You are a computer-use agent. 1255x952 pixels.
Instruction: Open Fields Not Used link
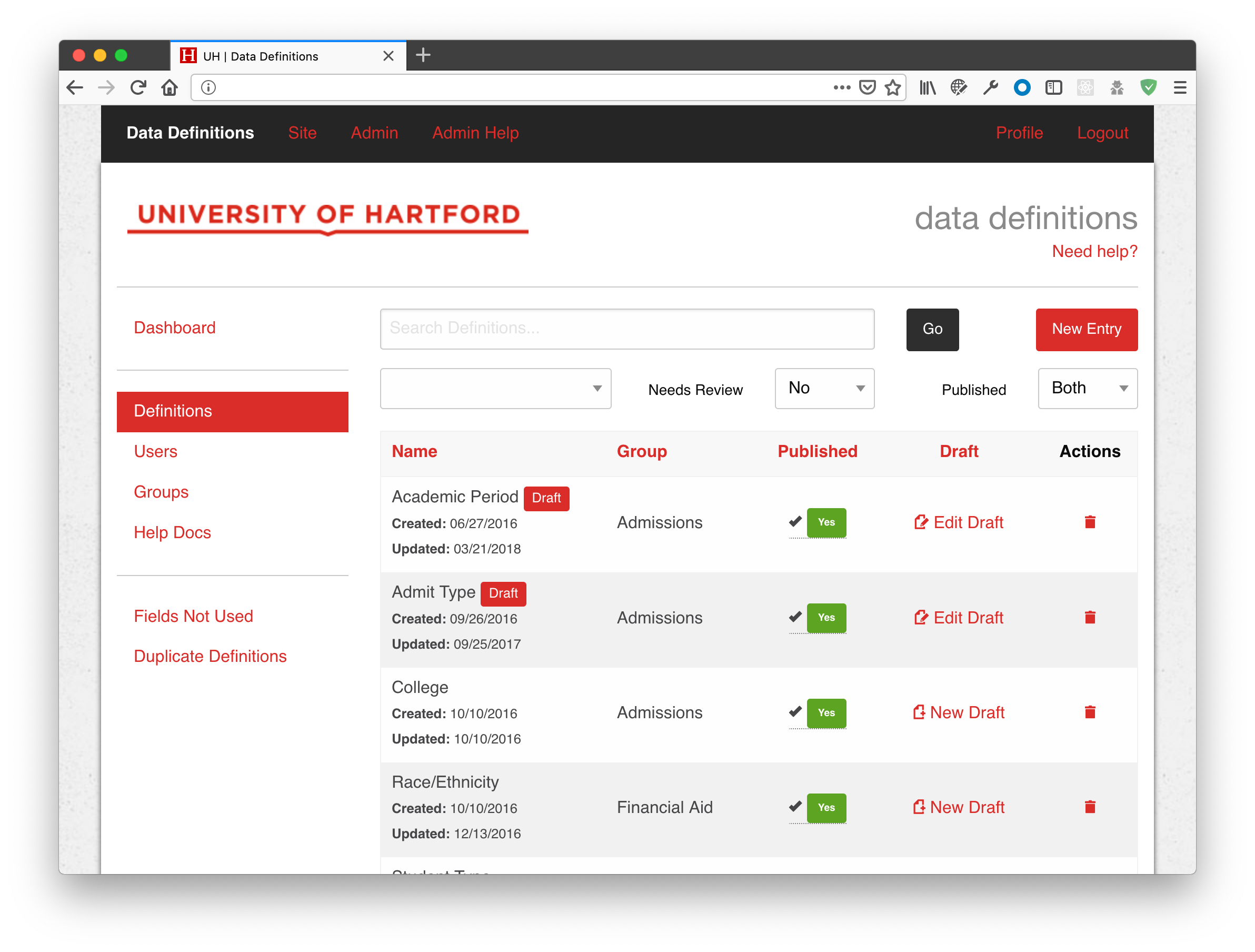click(x=194, y=616)
